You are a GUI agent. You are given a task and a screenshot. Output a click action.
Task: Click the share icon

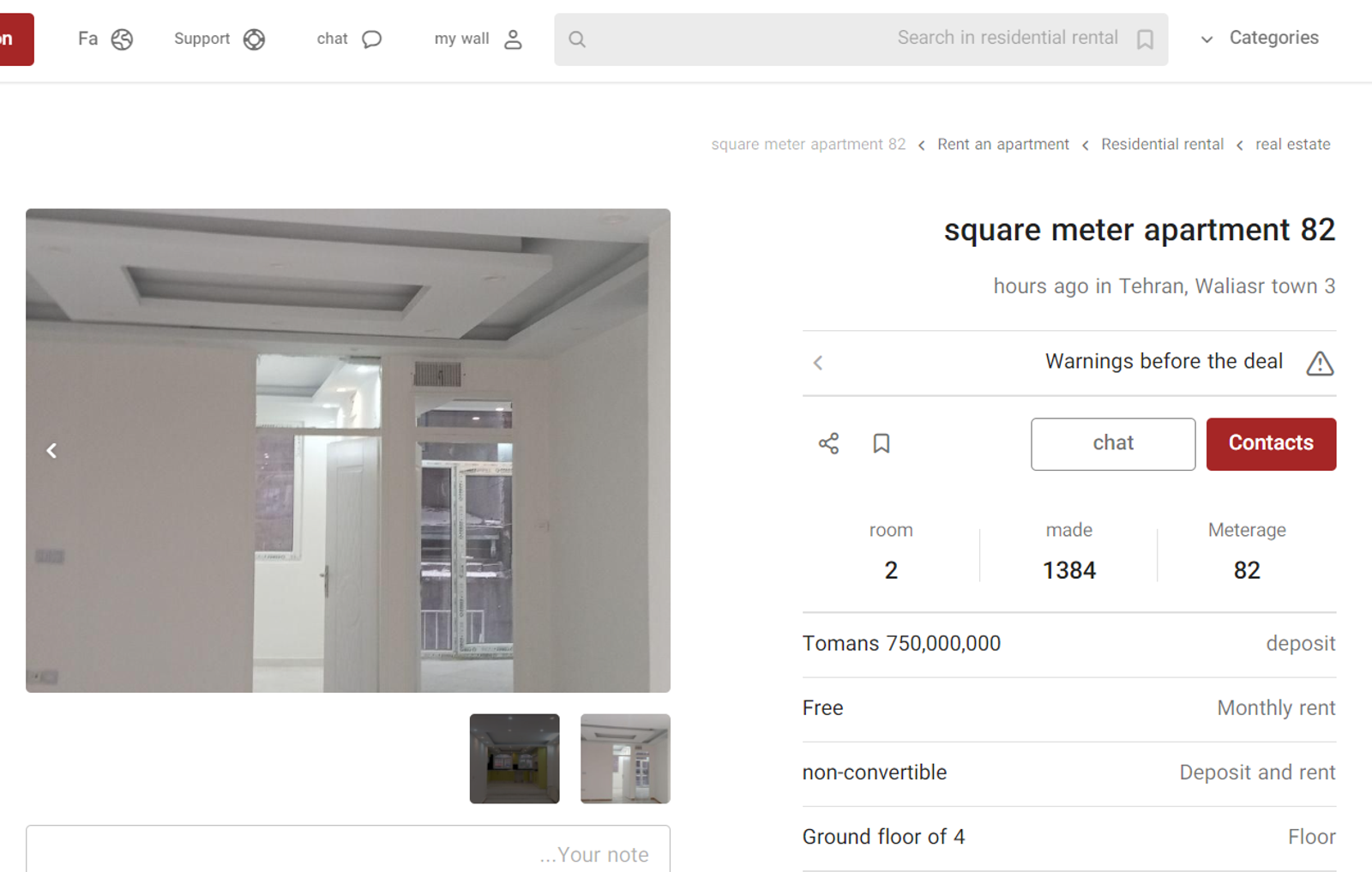[828, 443]
